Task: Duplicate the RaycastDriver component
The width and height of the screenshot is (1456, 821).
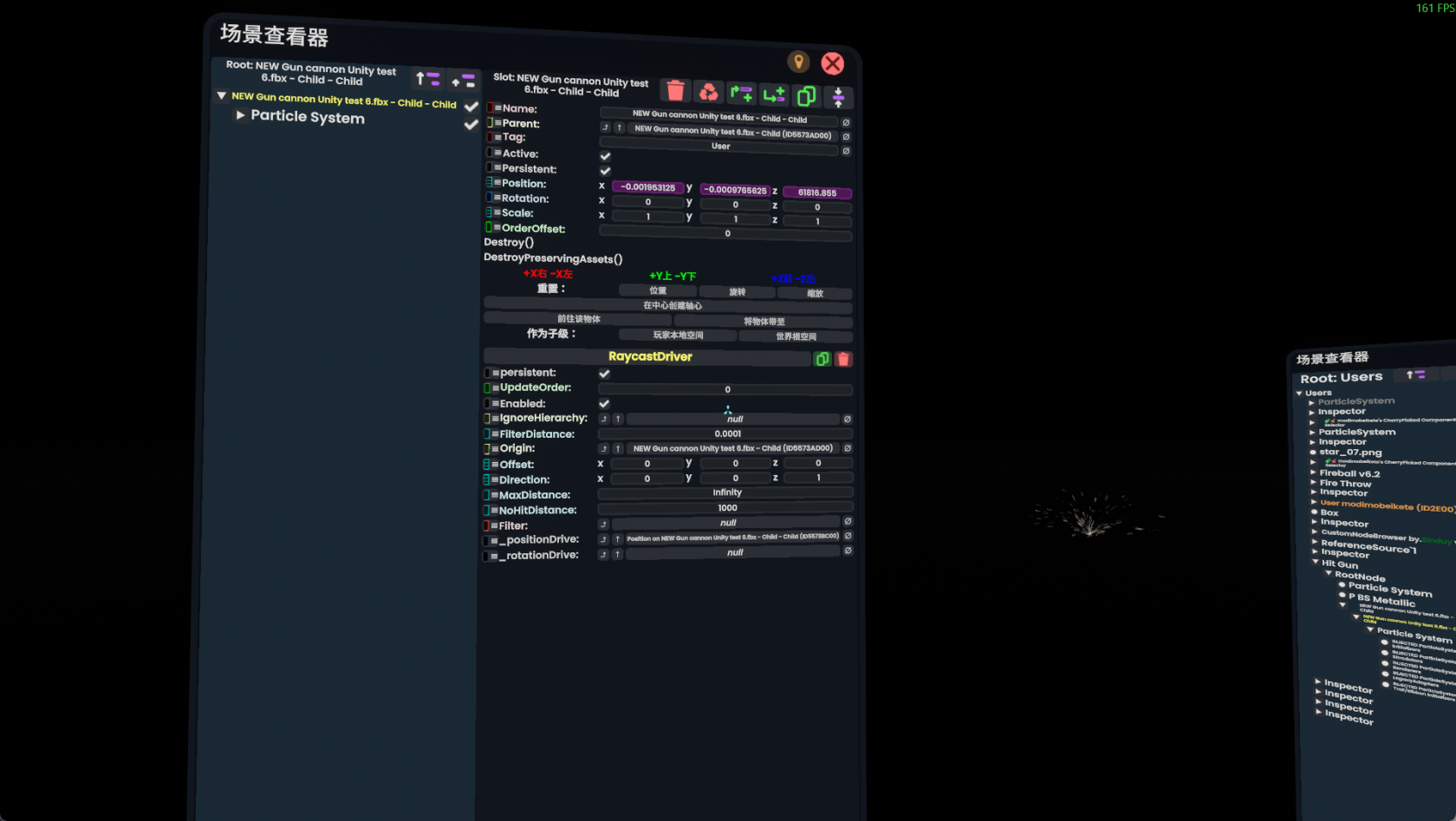Action: coord(822,359)
